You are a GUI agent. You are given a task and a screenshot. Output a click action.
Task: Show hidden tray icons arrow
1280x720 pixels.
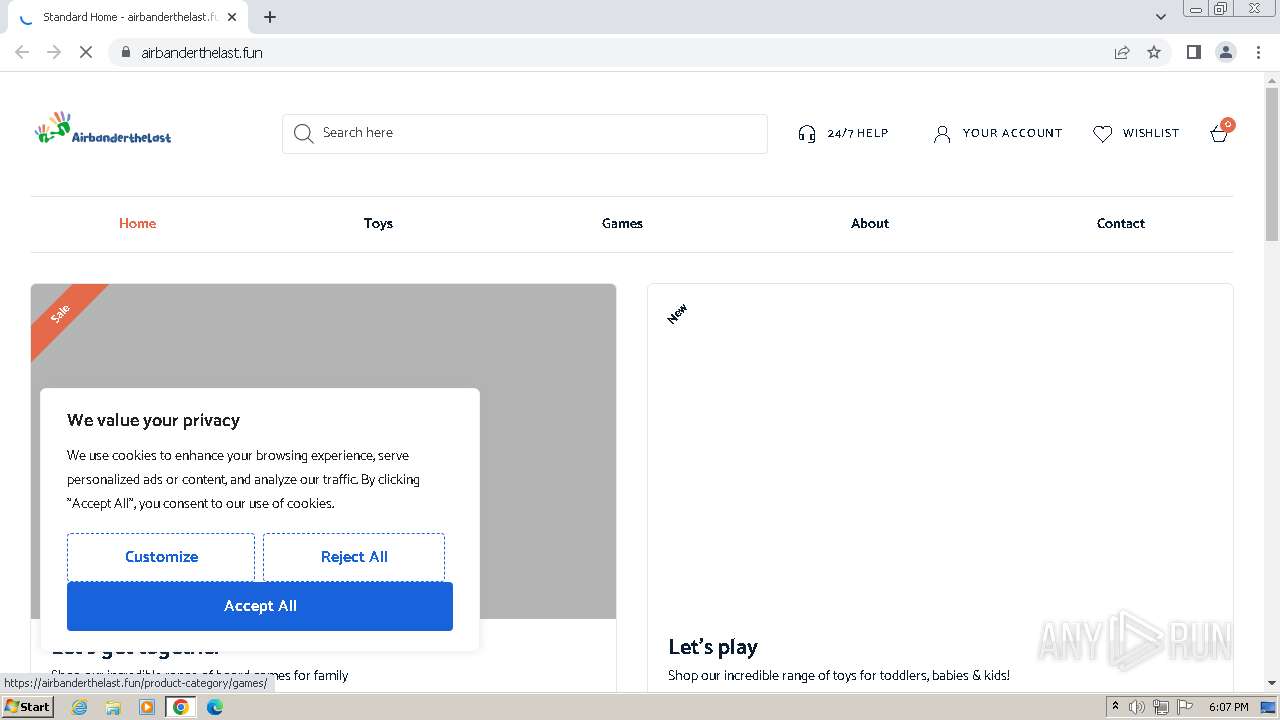point(1115,706)
